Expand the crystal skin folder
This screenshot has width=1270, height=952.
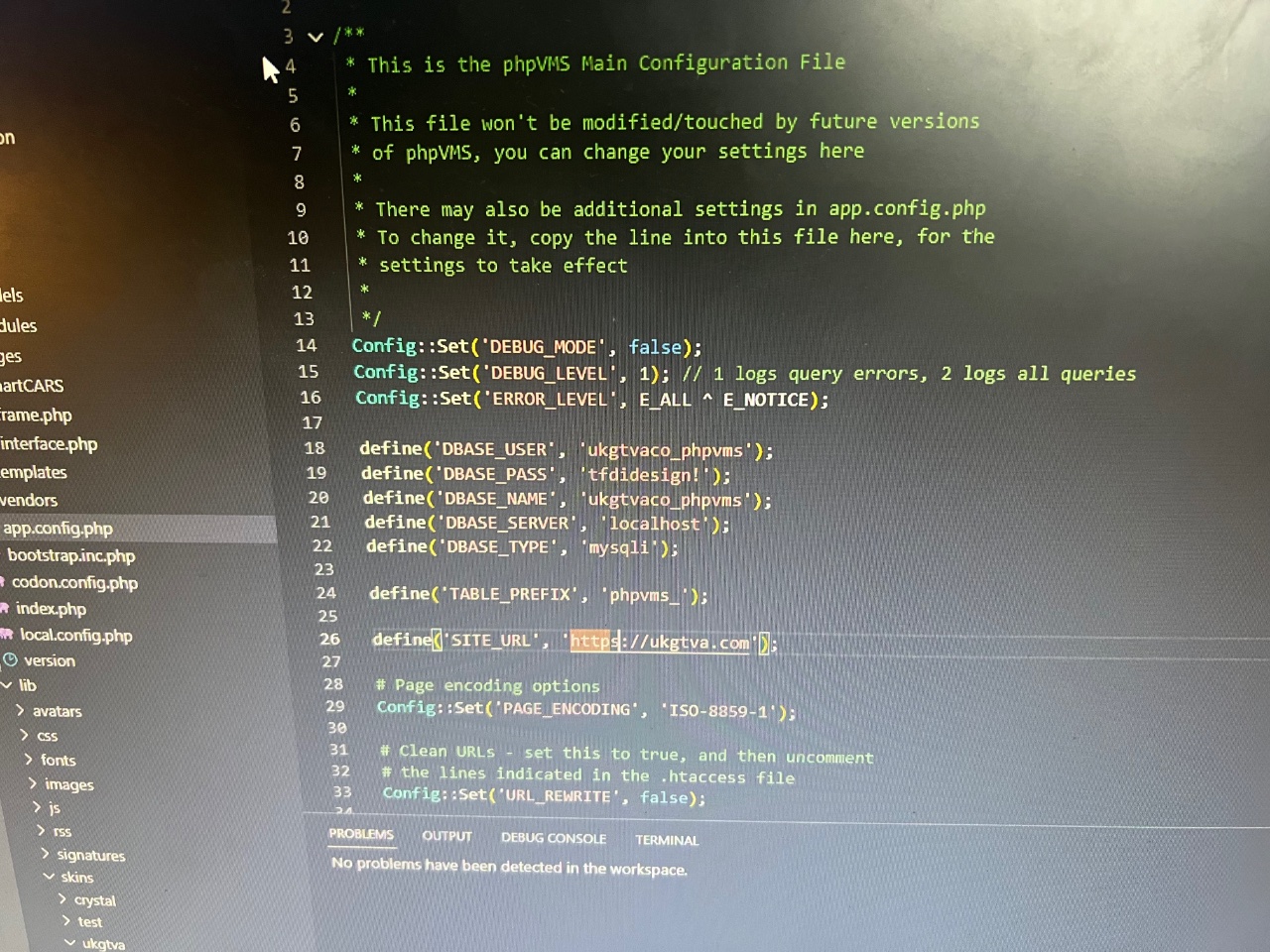tap(63, 899)
